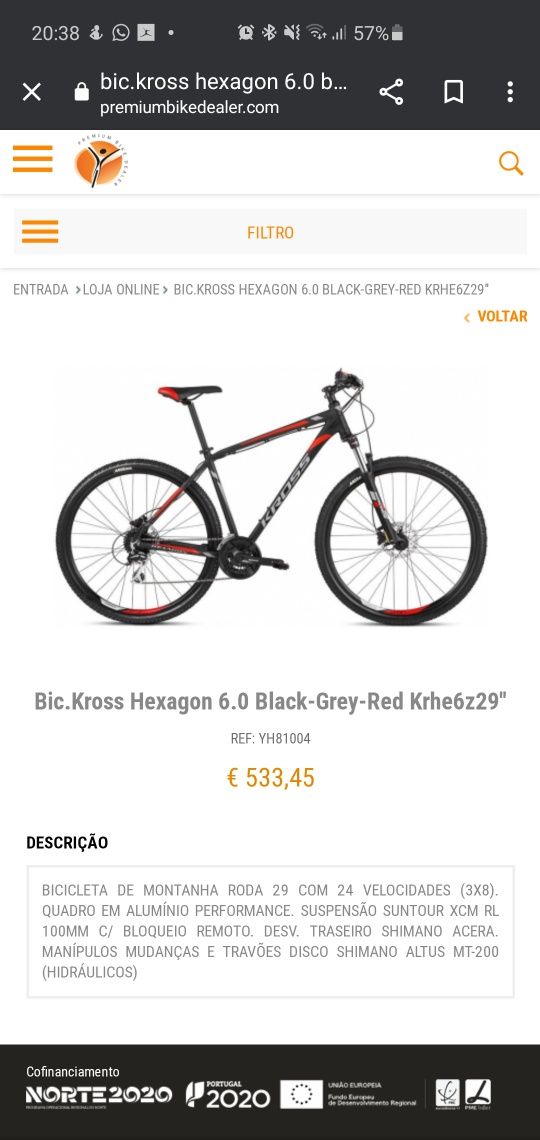540x1140 pixels.
Task: Expand the FILTRO filter menu icon
Action: point(40,232)
